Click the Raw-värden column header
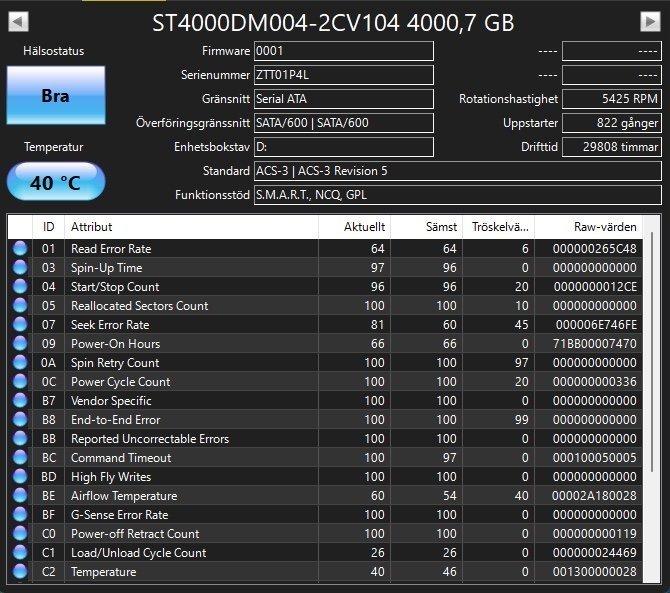This screenshot has width=670, height=593. tap(588, 227)
